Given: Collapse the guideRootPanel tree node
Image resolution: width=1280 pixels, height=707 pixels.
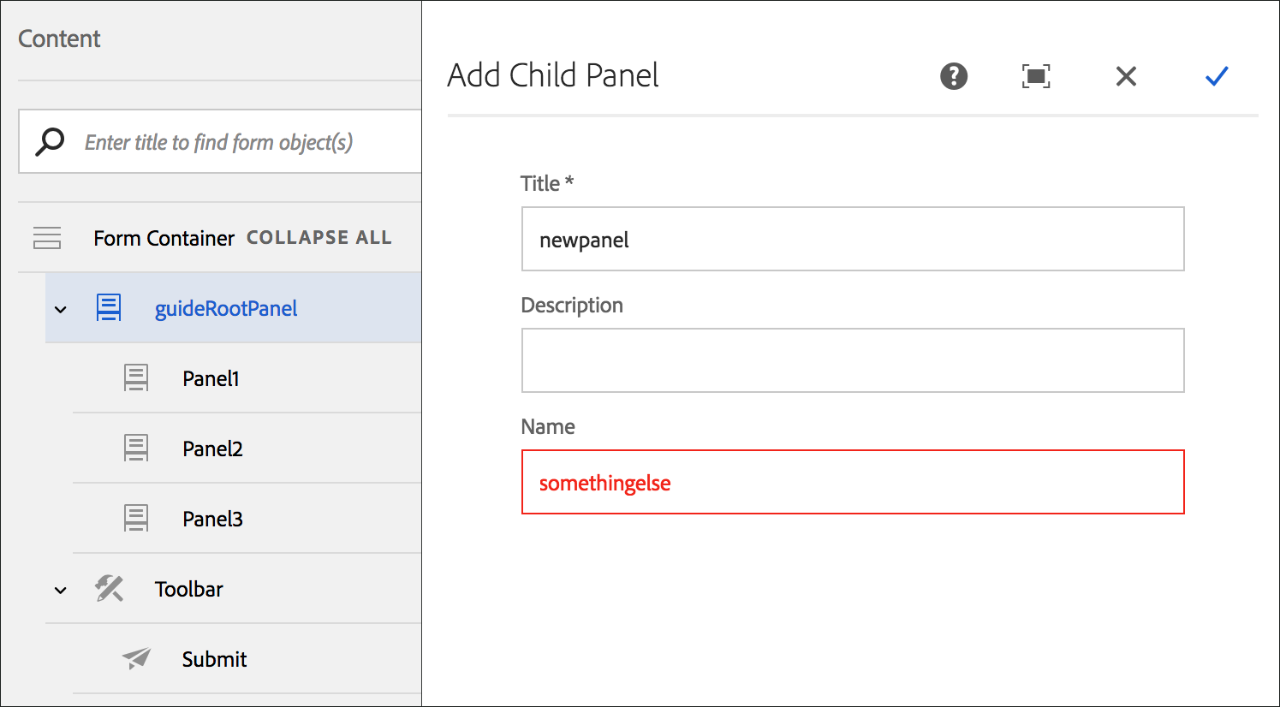Looking at the screenshot, I should tap(59, 309).
